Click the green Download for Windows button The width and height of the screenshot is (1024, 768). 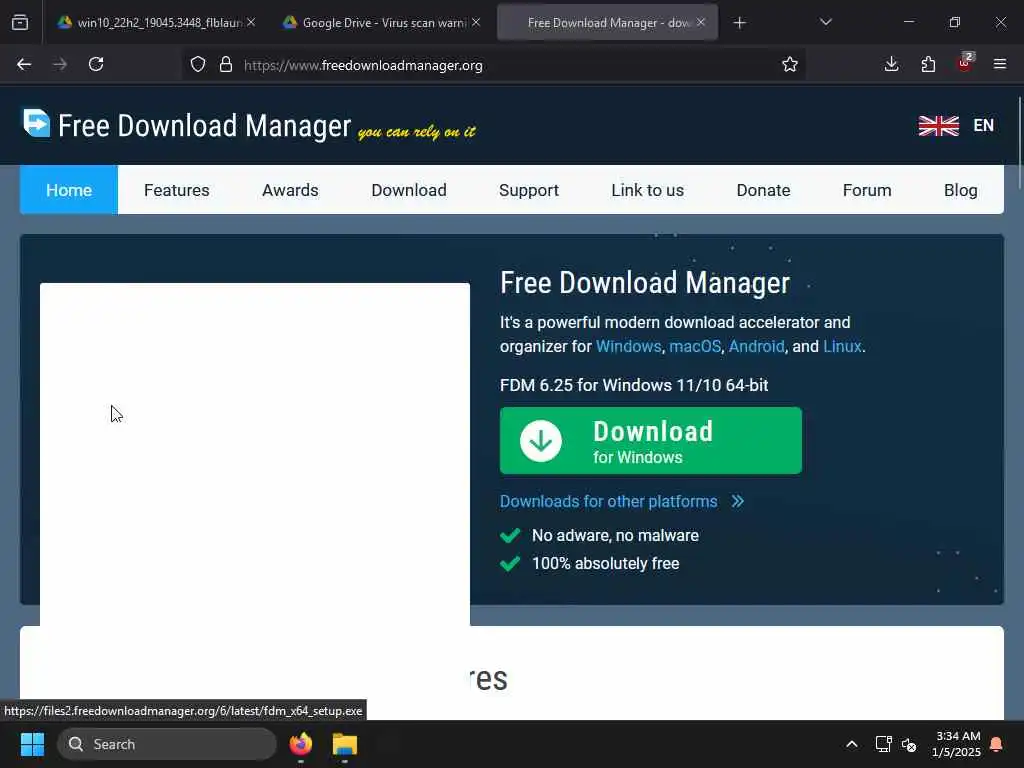pos(650,441)
